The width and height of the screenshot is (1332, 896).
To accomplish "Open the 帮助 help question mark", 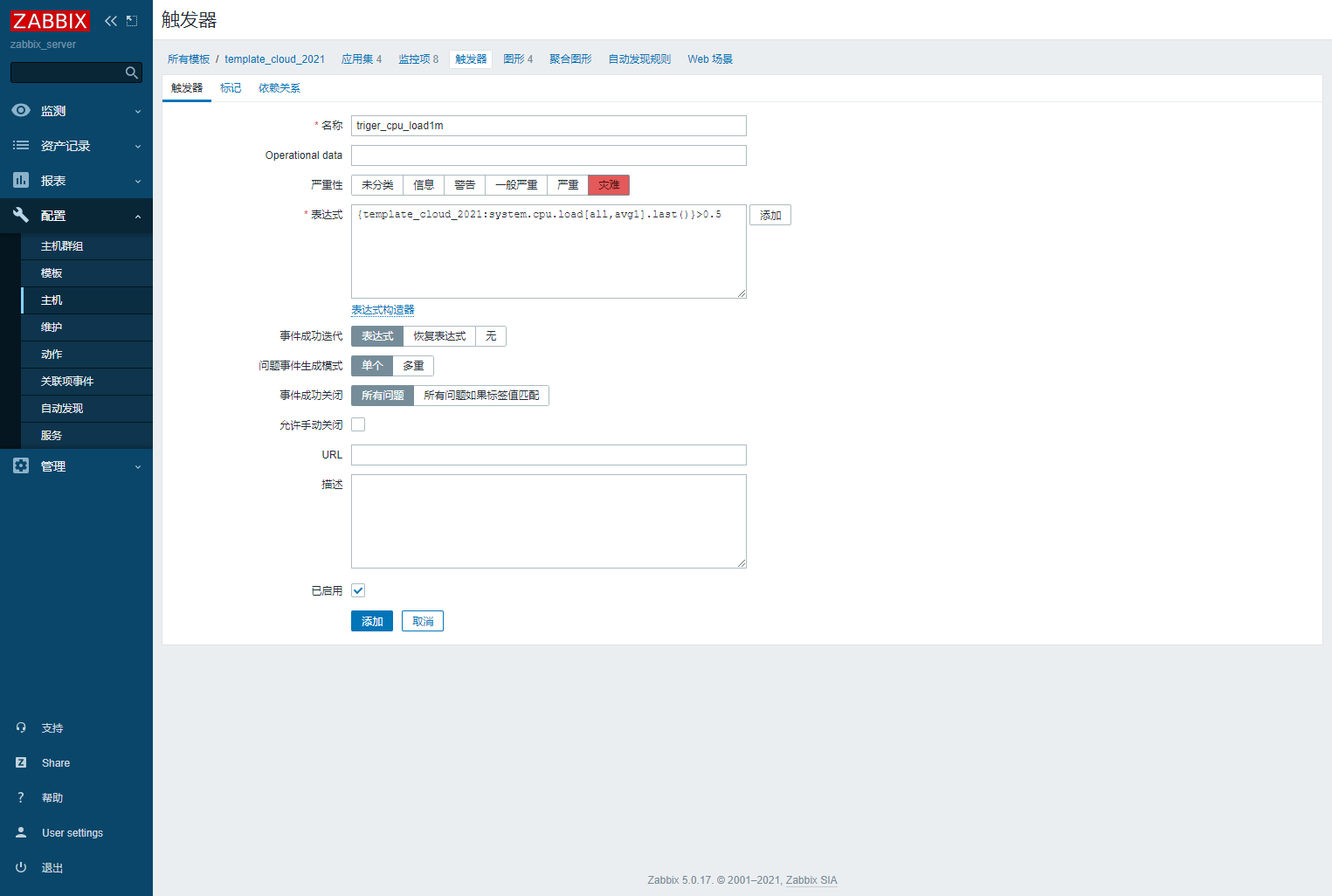I will [x=21, y=797].
